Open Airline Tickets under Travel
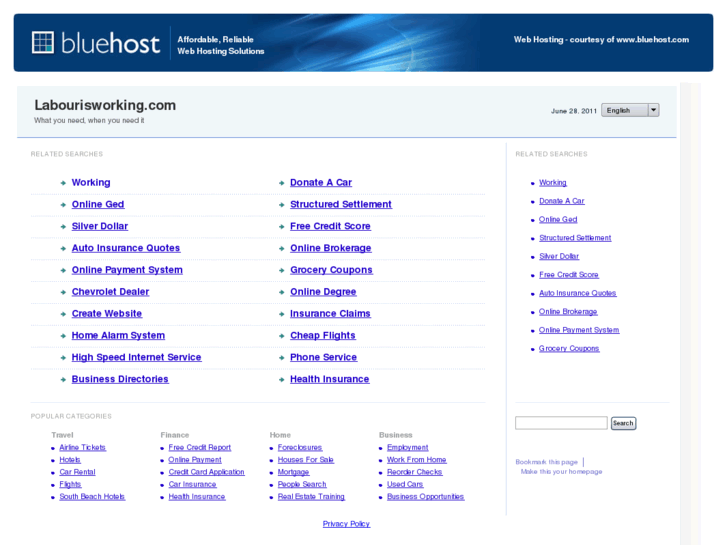Viewport: 727px width, 545px height. pos(83,448)
